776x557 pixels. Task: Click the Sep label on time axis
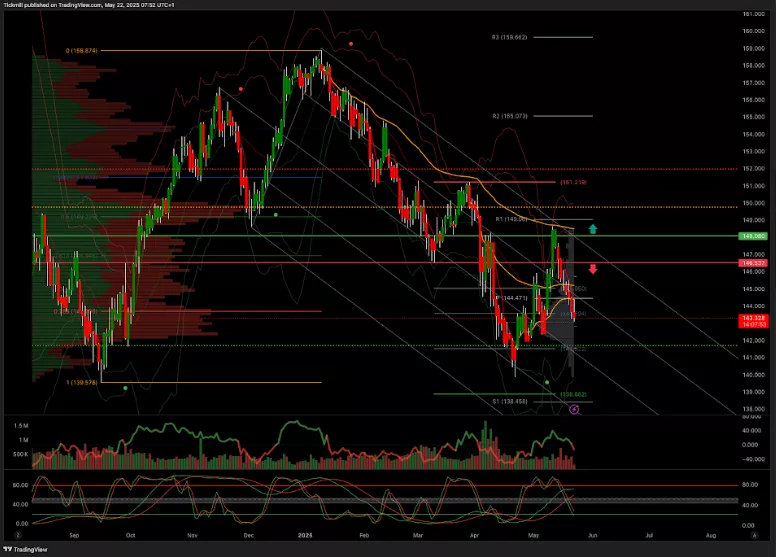click(x=77, y=535)
